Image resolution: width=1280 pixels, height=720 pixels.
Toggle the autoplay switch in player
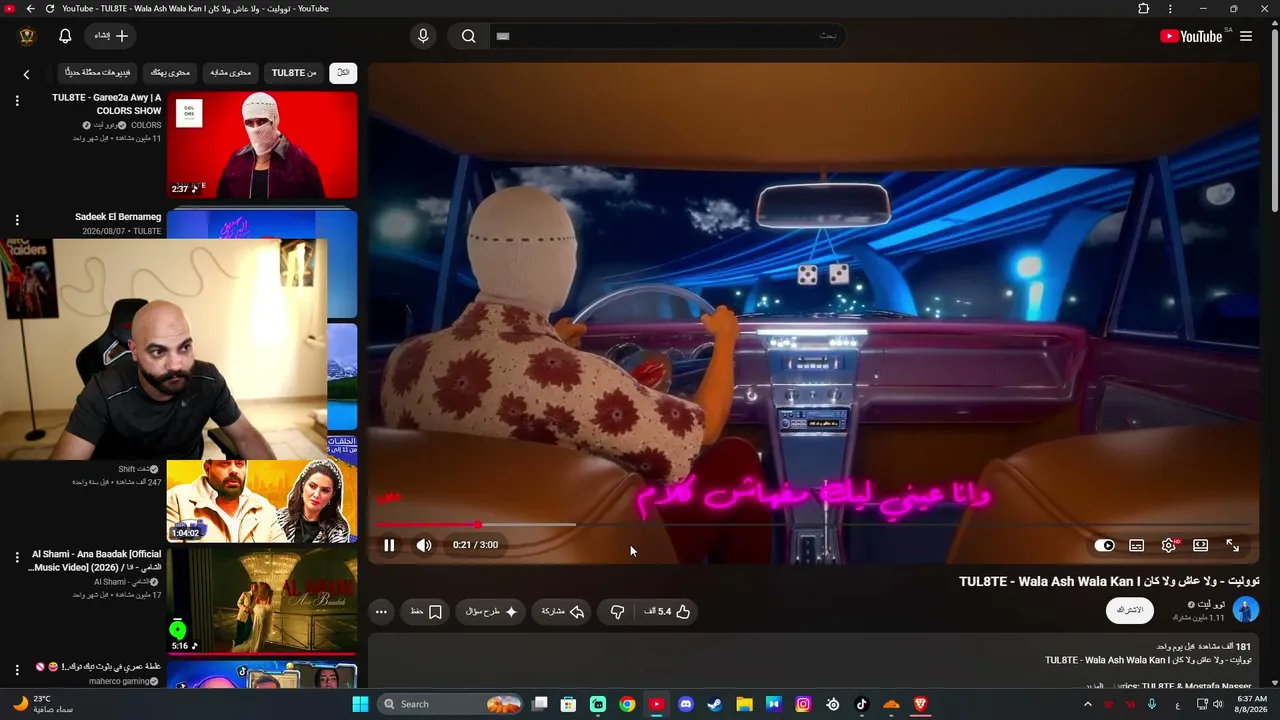(1105, 545)
